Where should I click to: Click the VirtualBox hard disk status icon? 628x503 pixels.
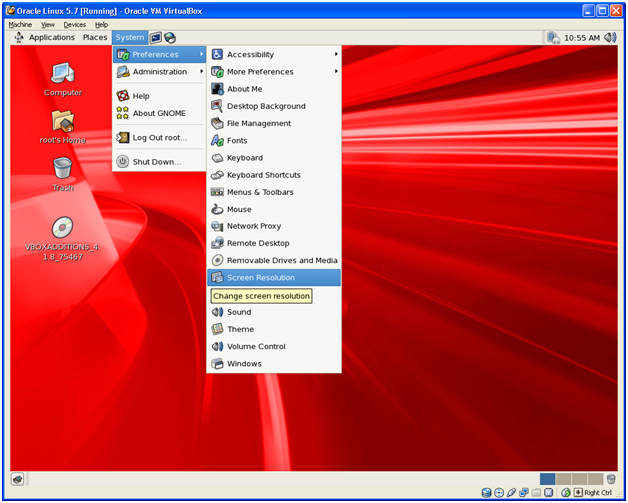487,493
